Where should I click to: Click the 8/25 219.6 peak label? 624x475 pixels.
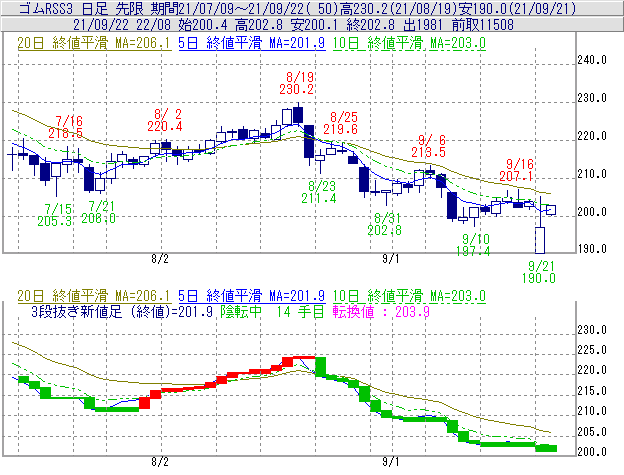click(x=341, y=123)
